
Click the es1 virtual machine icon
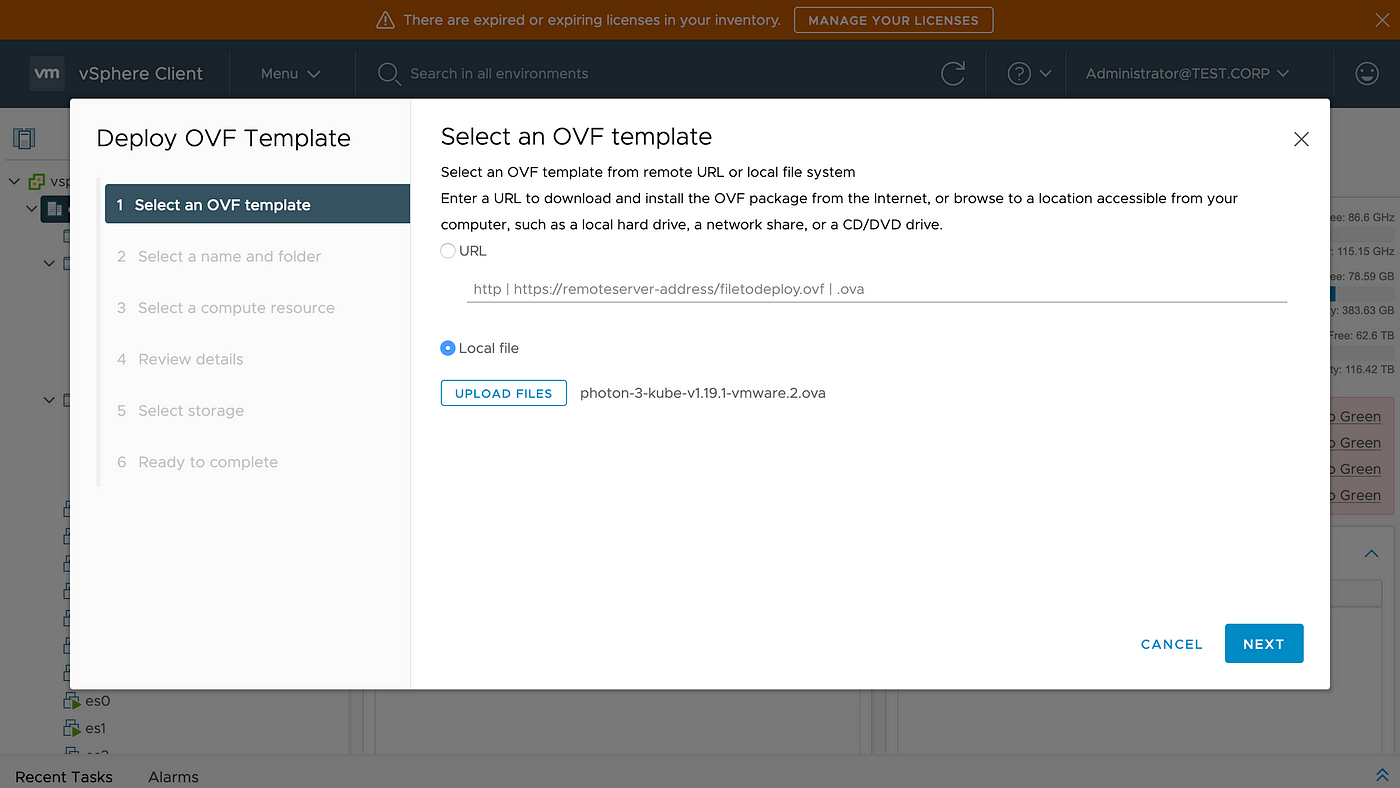click(x=72, y=729)
